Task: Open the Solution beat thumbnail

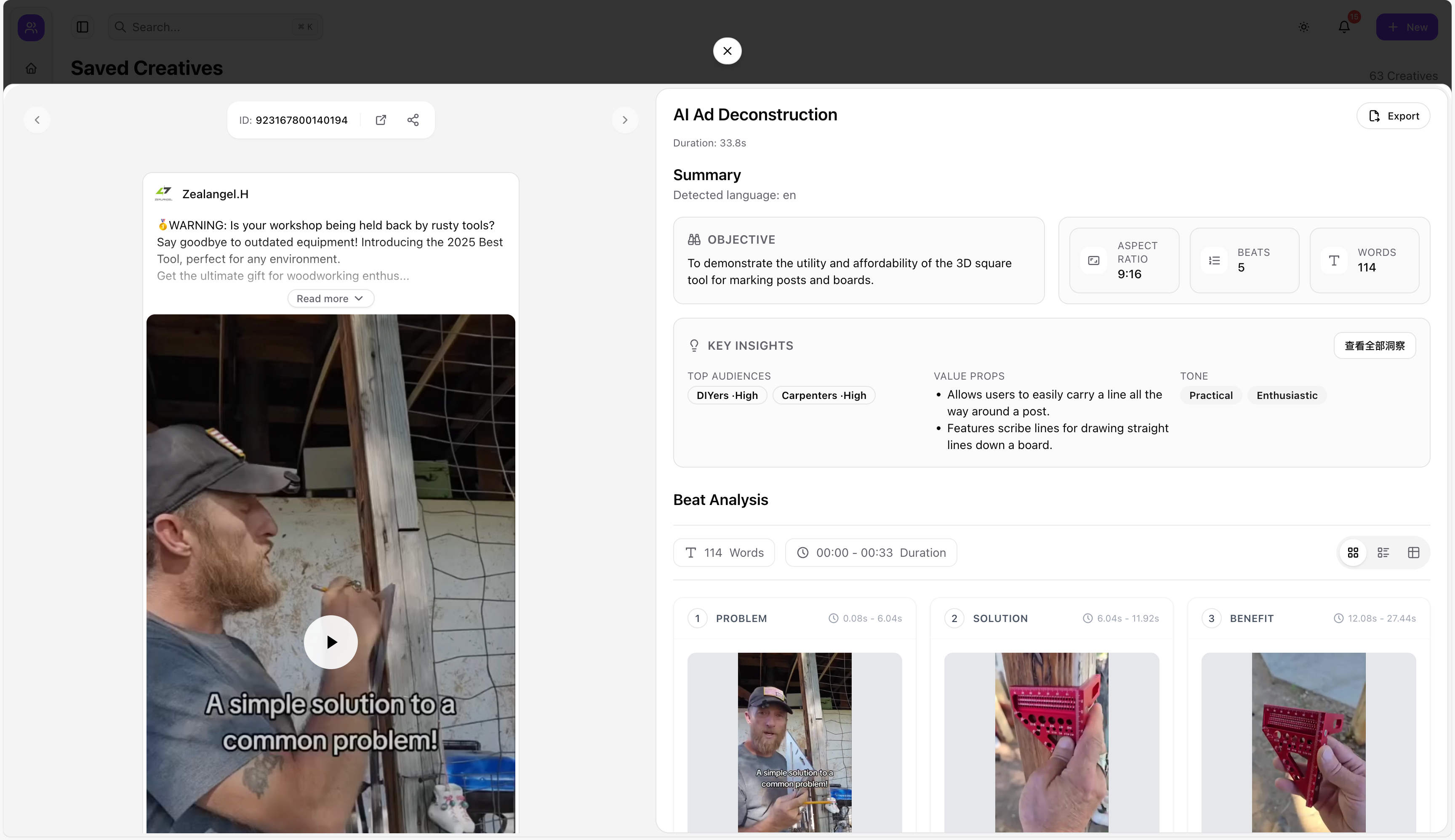Action: (1051, 742)
